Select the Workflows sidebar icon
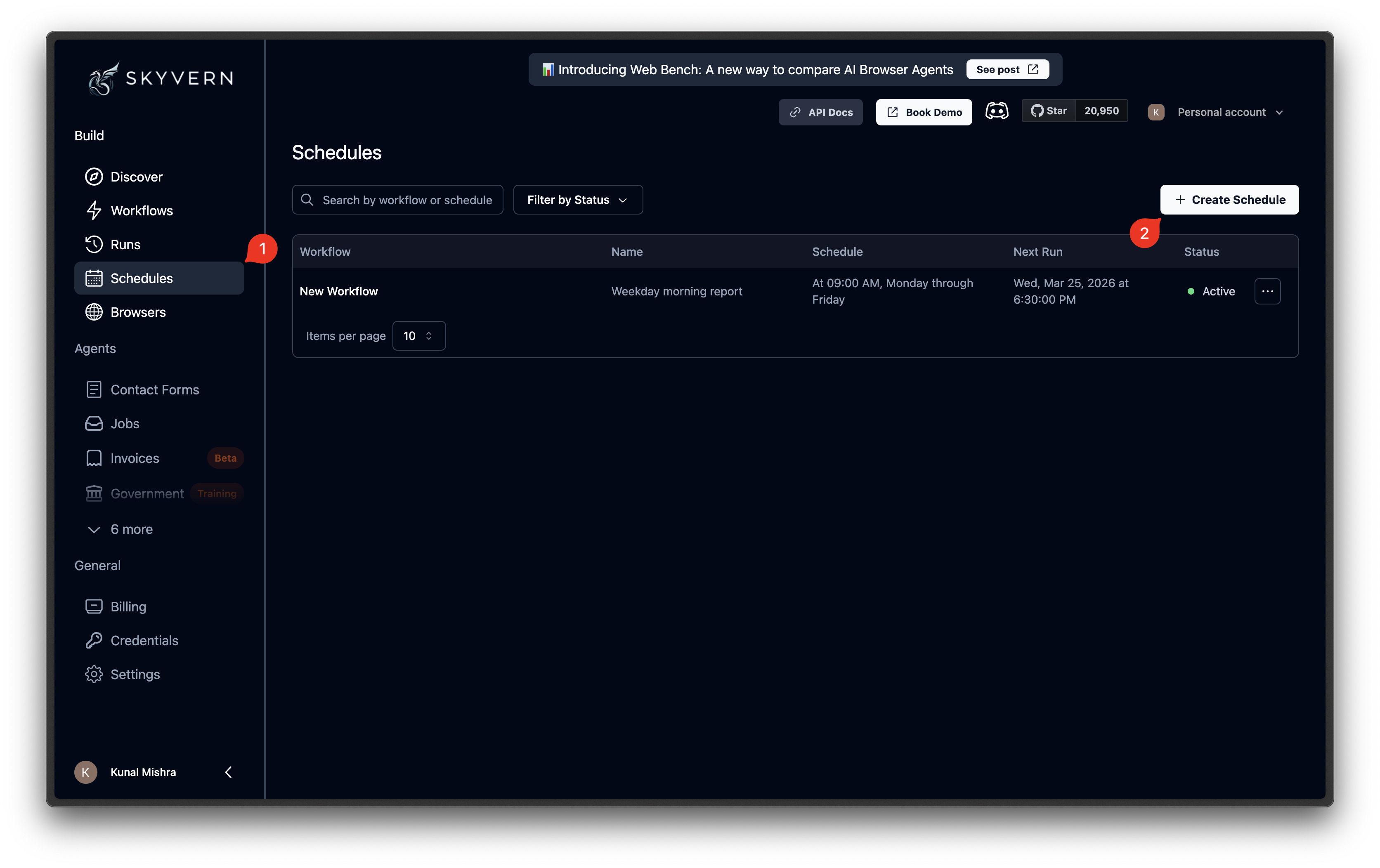 coord(95,210)
